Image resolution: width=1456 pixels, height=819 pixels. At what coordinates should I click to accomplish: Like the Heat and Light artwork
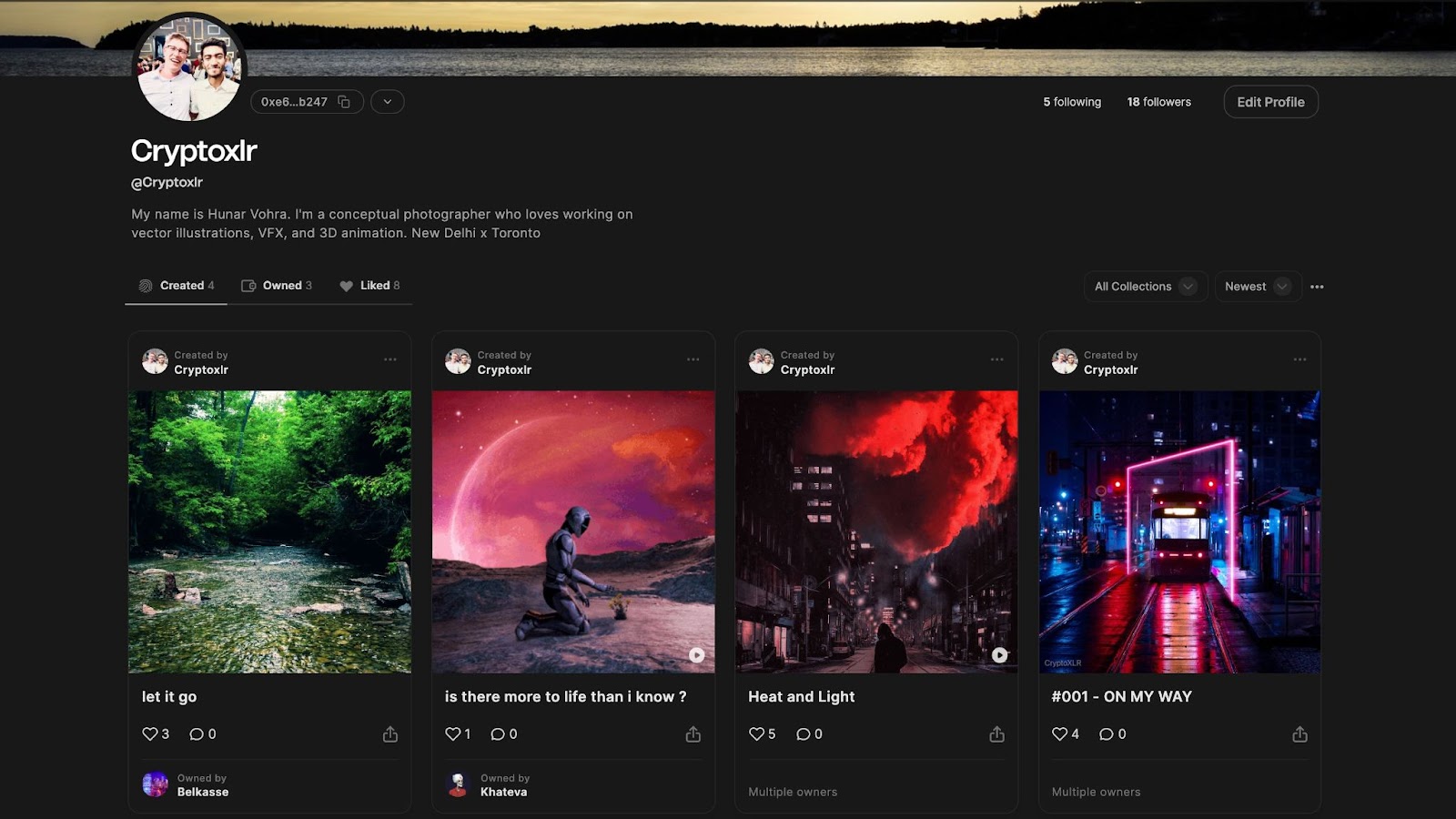[756, 733]
